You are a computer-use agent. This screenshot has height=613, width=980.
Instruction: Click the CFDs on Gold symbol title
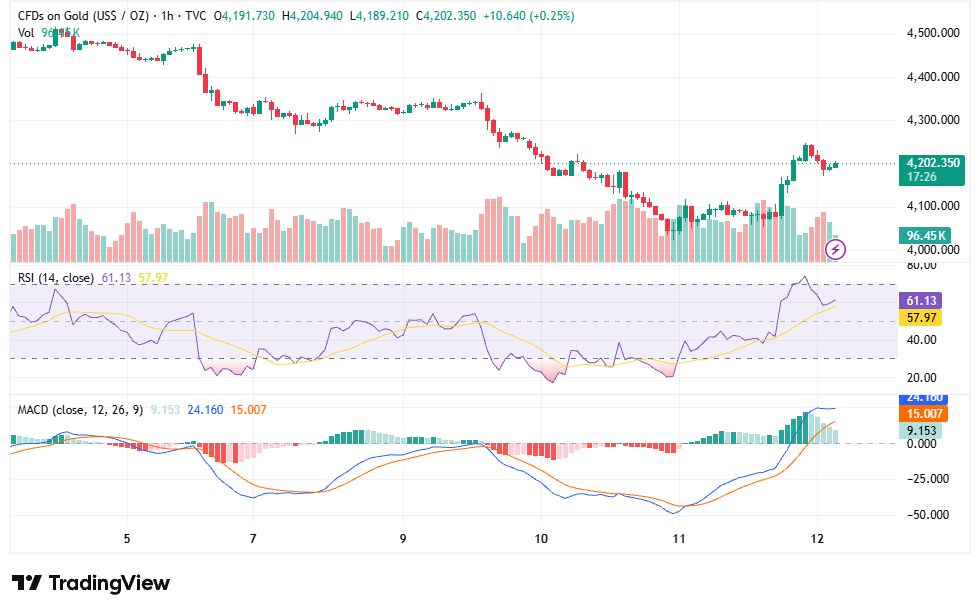pos(84,16)
